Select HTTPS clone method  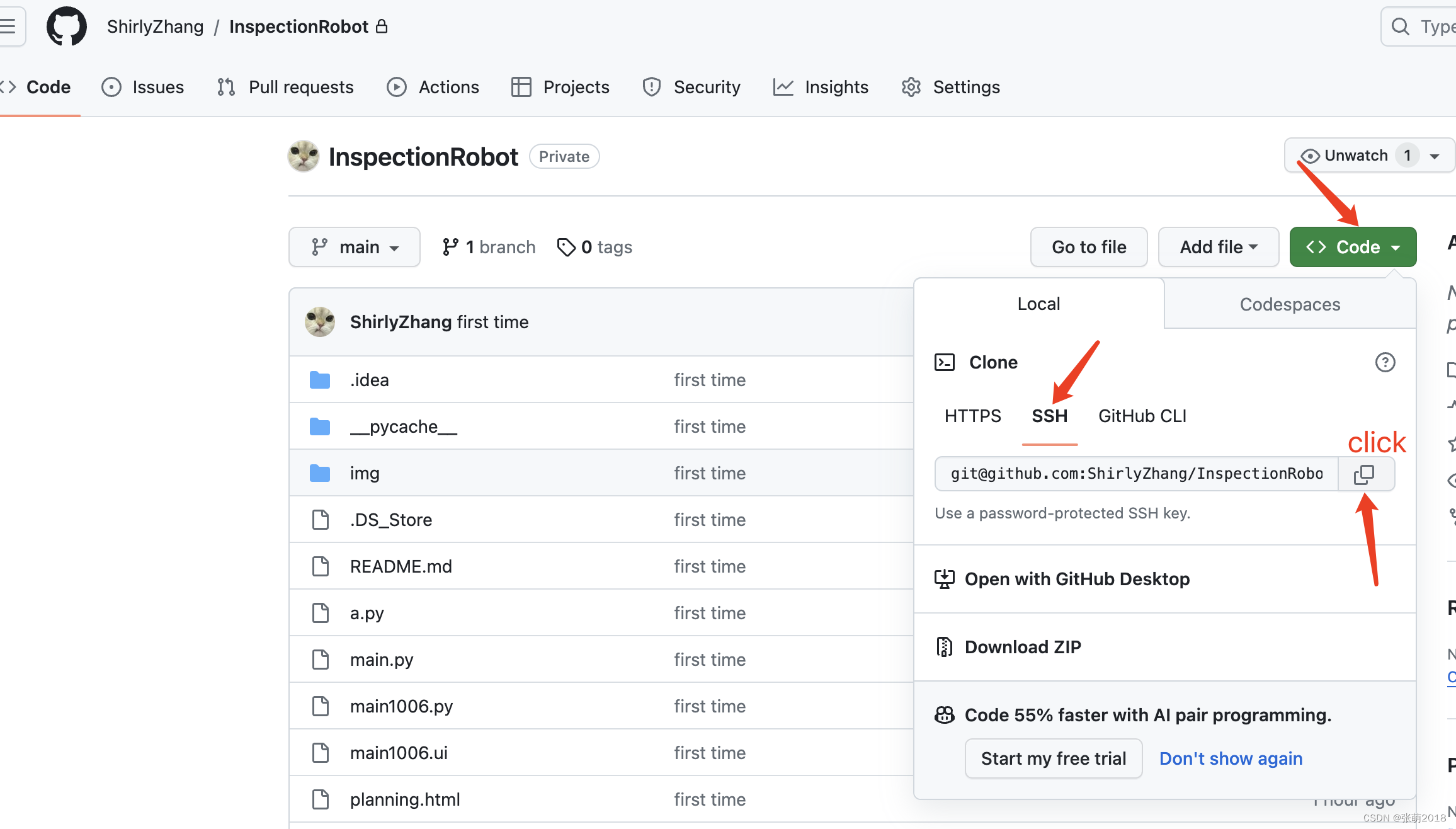pyautogui.click(x=973, y=416)
